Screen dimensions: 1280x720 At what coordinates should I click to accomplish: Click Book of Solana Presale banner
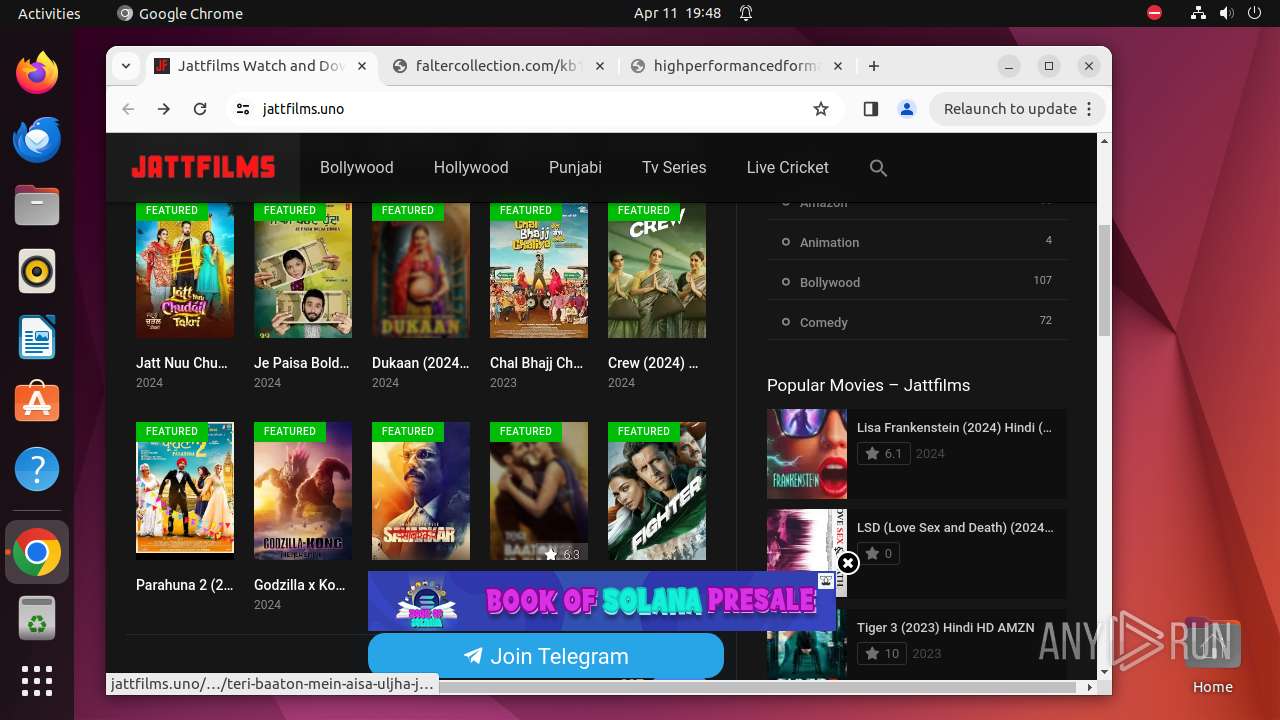tap(602, 601)
